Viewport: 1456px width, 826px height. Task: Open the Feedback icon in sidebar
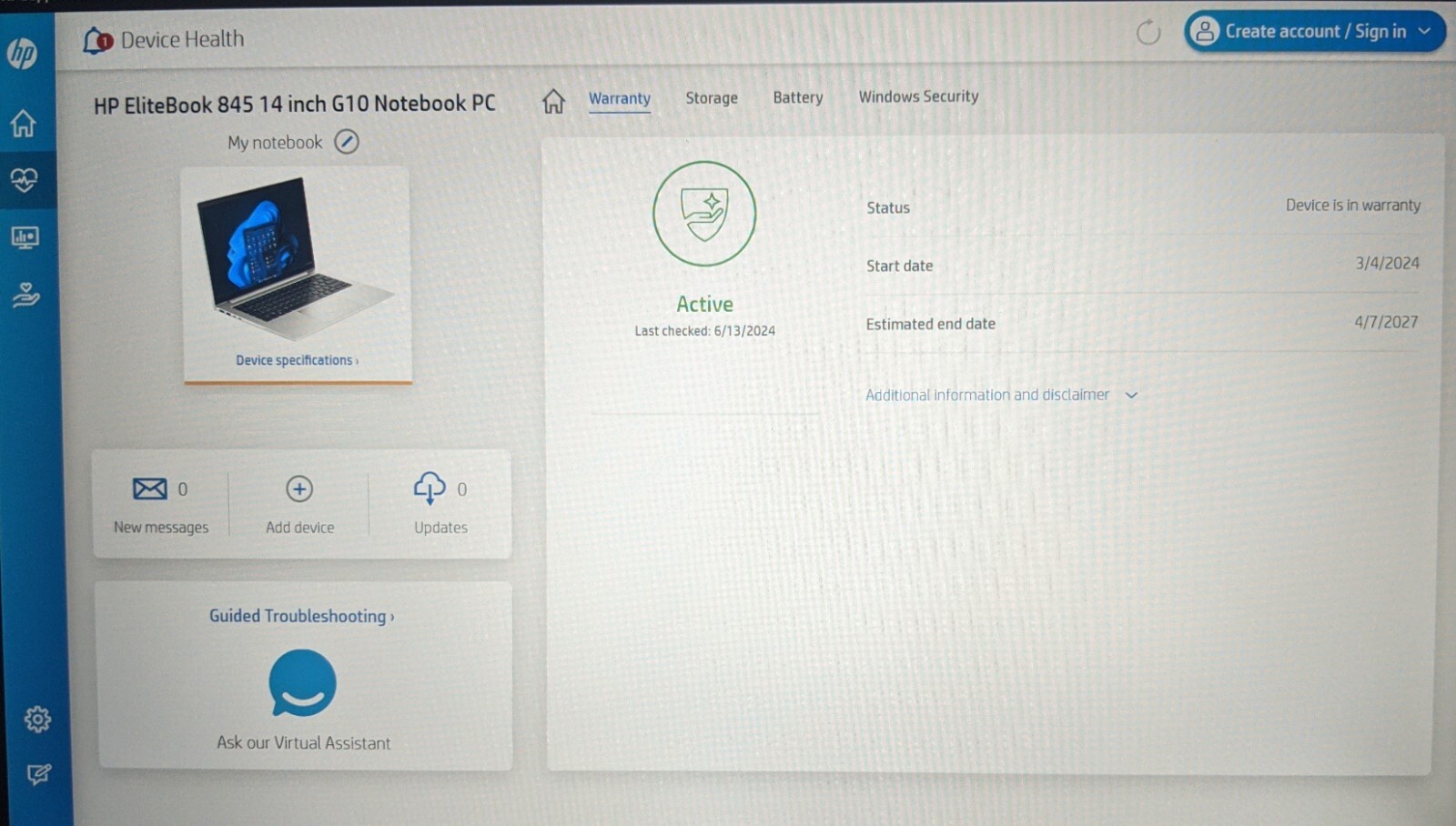[x=38, y=774]
